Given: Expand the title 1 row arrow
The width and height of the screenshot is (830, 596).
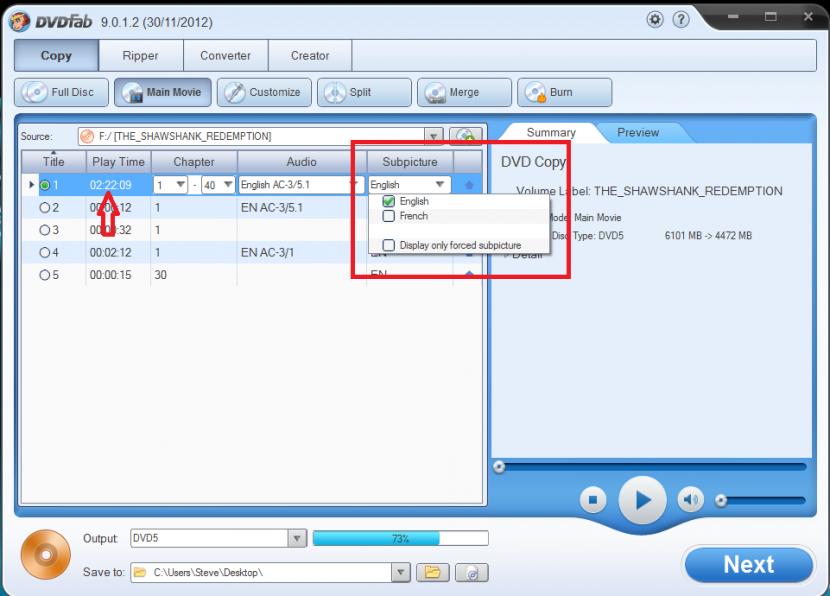Looking at the screenshot, I should [31, 185].
